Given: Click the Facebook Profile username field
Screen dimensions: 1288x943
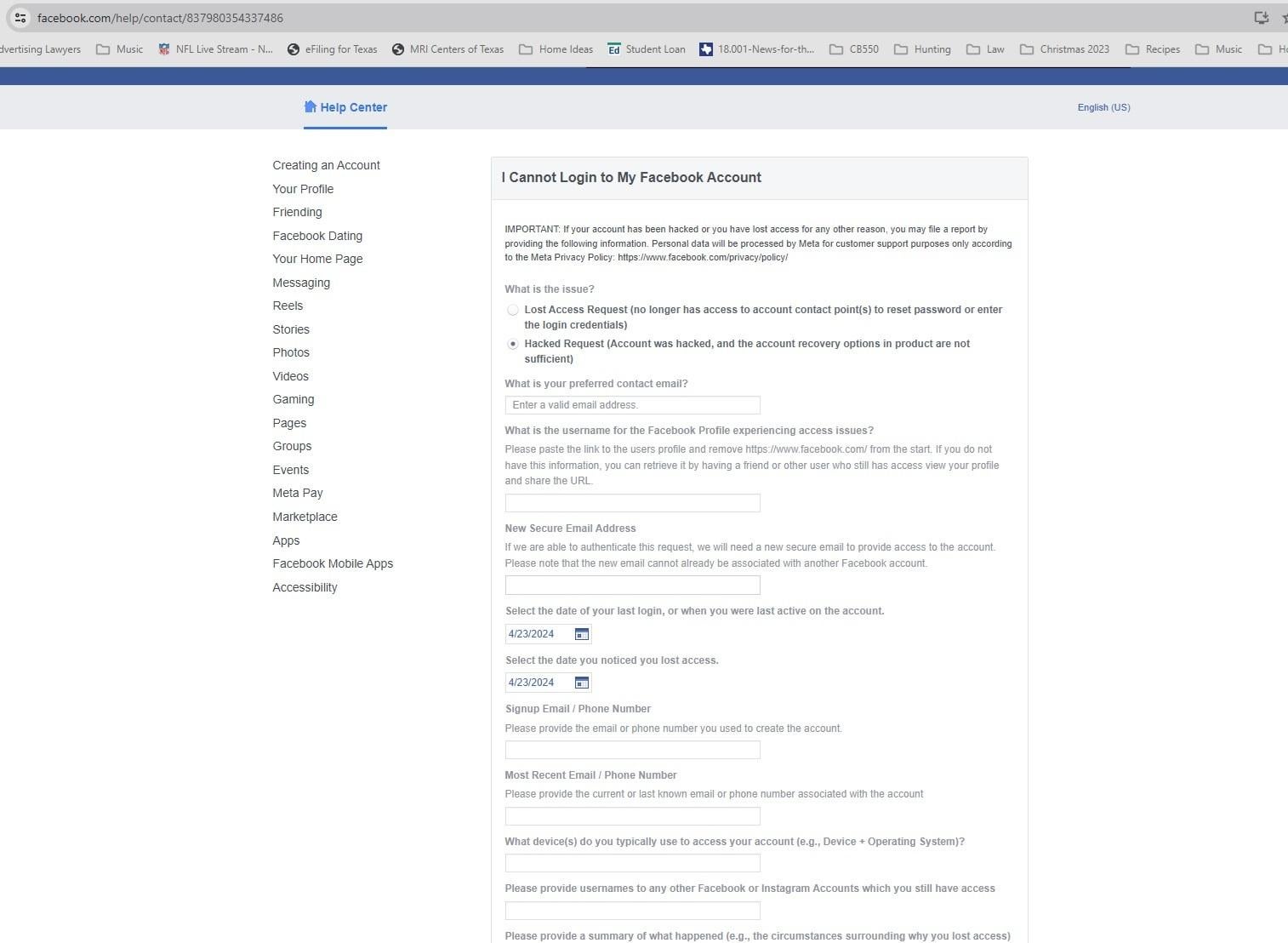Looking at the screenshot, I should (632, 503).
